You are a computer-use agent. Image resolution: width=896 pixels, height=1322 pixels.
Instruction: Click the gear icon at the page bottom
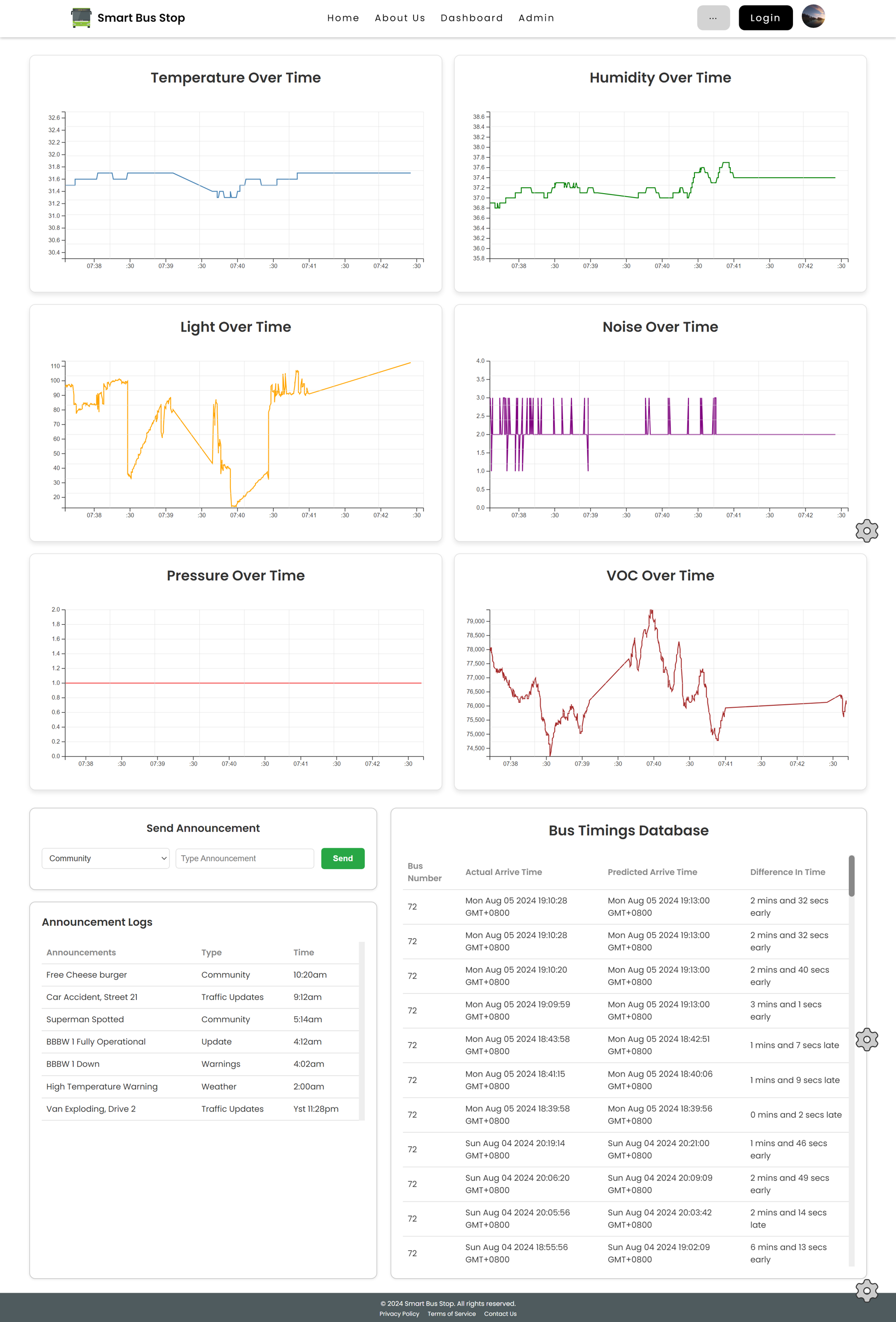point(867,1290)
